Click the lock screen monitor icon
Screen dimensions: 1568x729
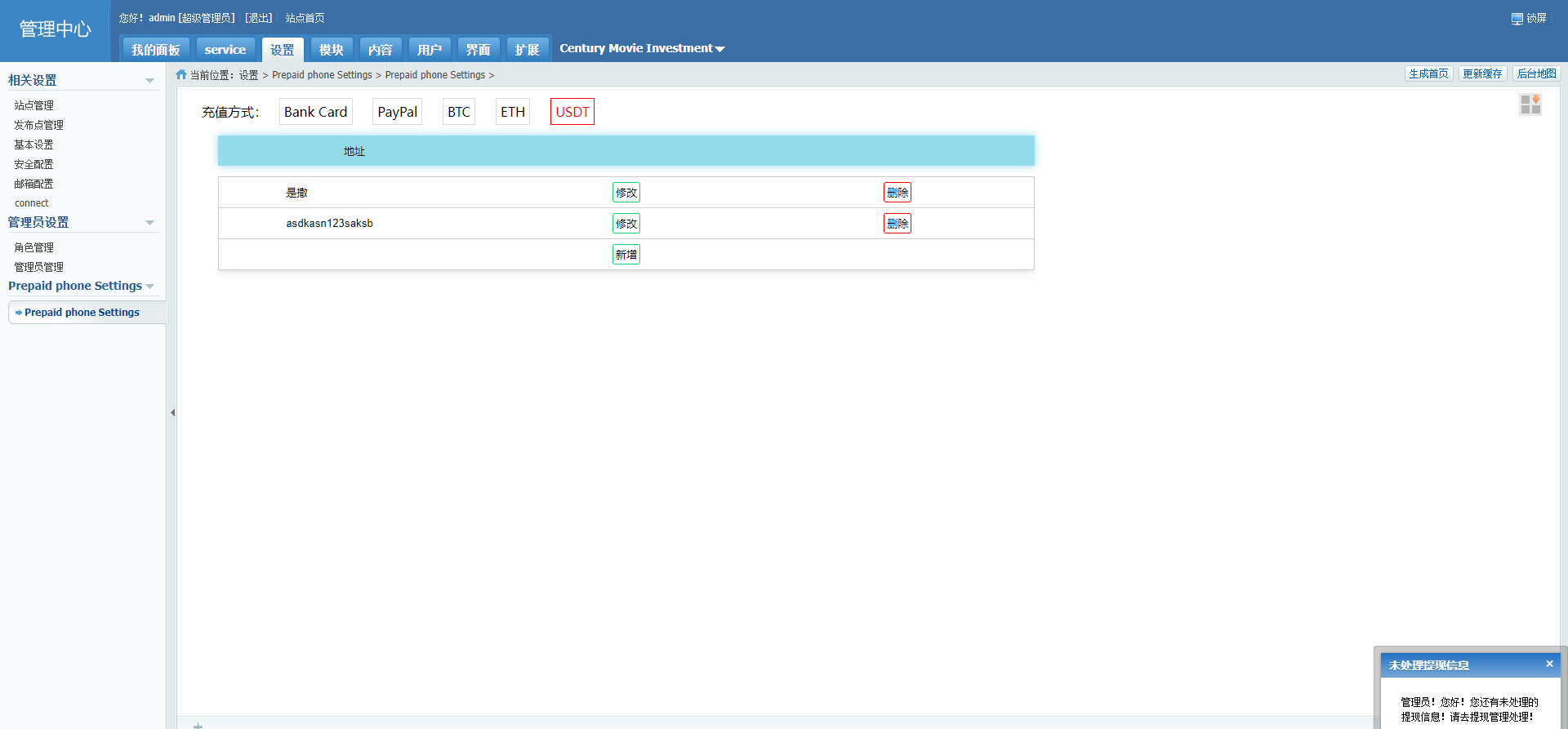(x=1517, y=19)
